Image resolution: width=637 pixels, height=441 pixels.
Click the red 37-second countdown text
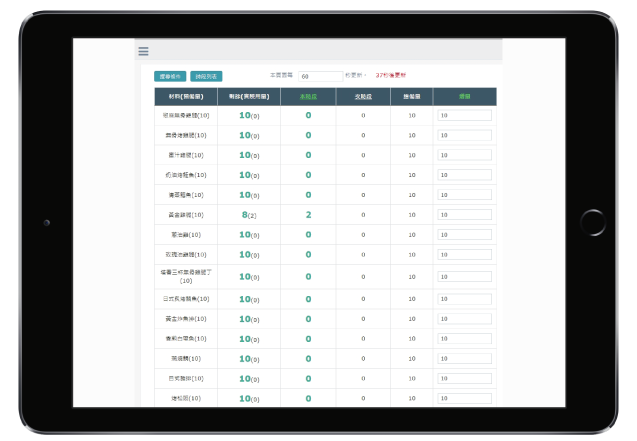point(390,75)
